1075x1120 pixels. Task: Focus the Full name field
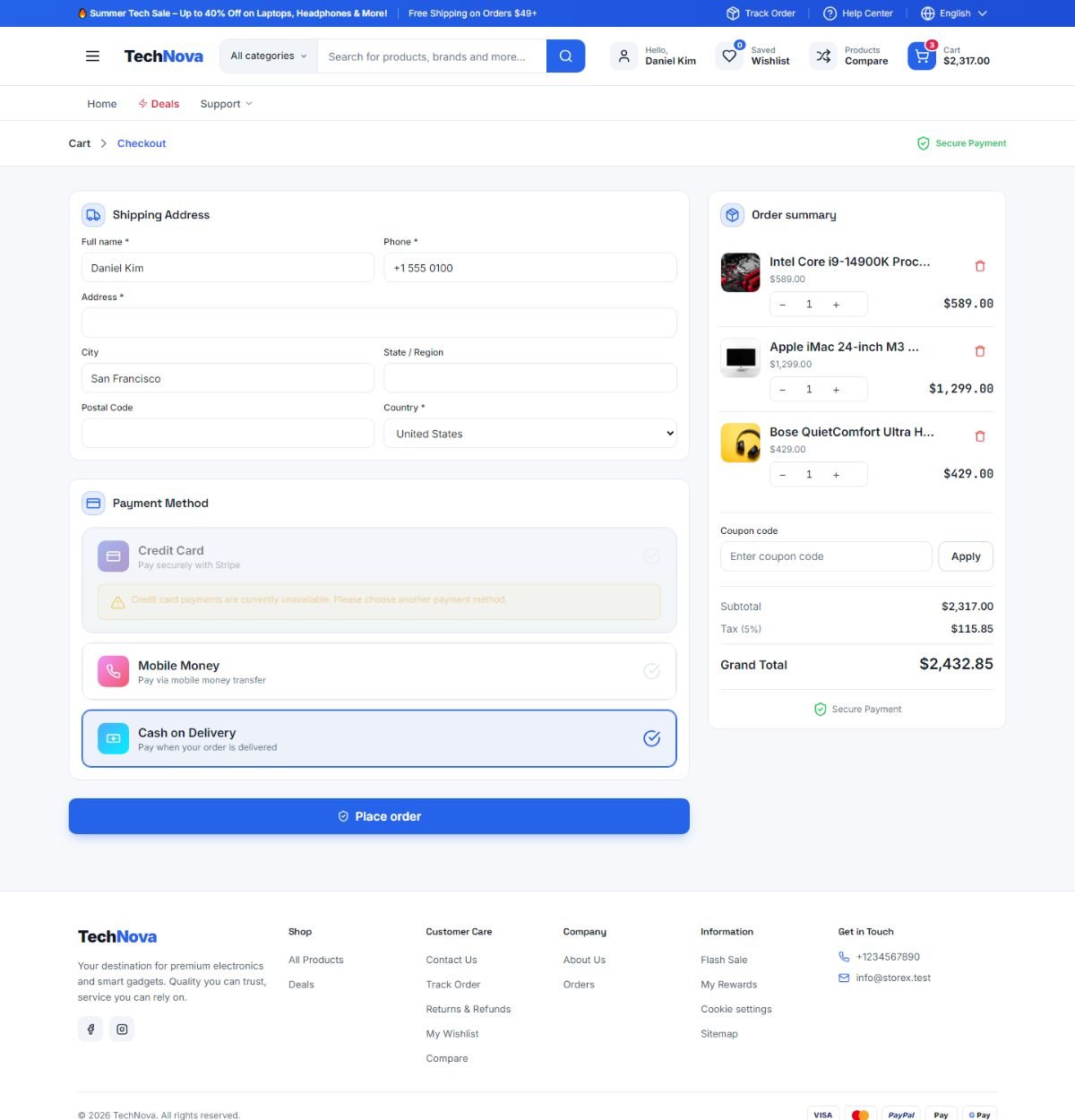coord(228,268)
